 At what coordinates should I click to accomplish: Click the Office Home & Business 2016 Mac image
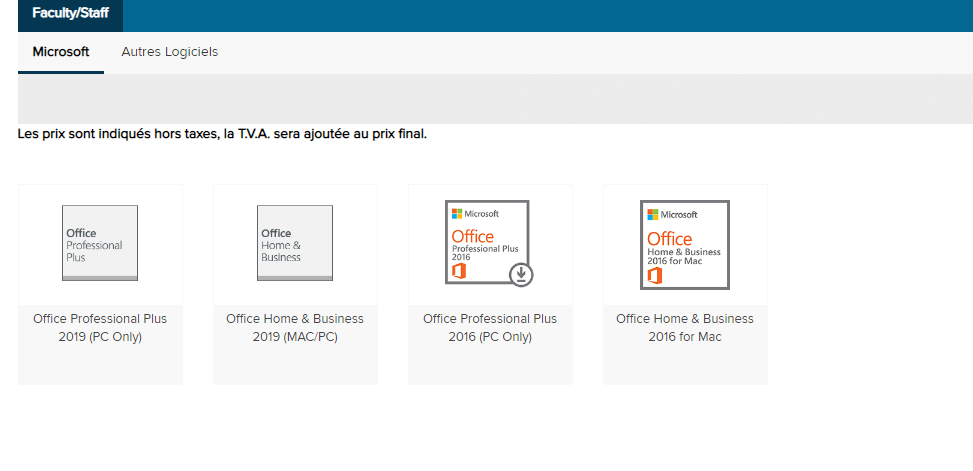coord(684,244)
